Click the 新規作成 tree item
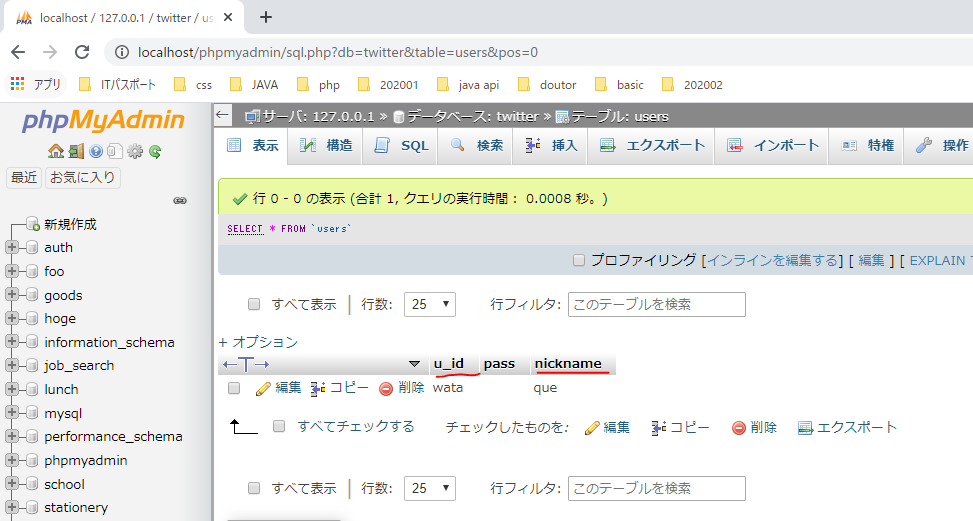 click(70, 224)
